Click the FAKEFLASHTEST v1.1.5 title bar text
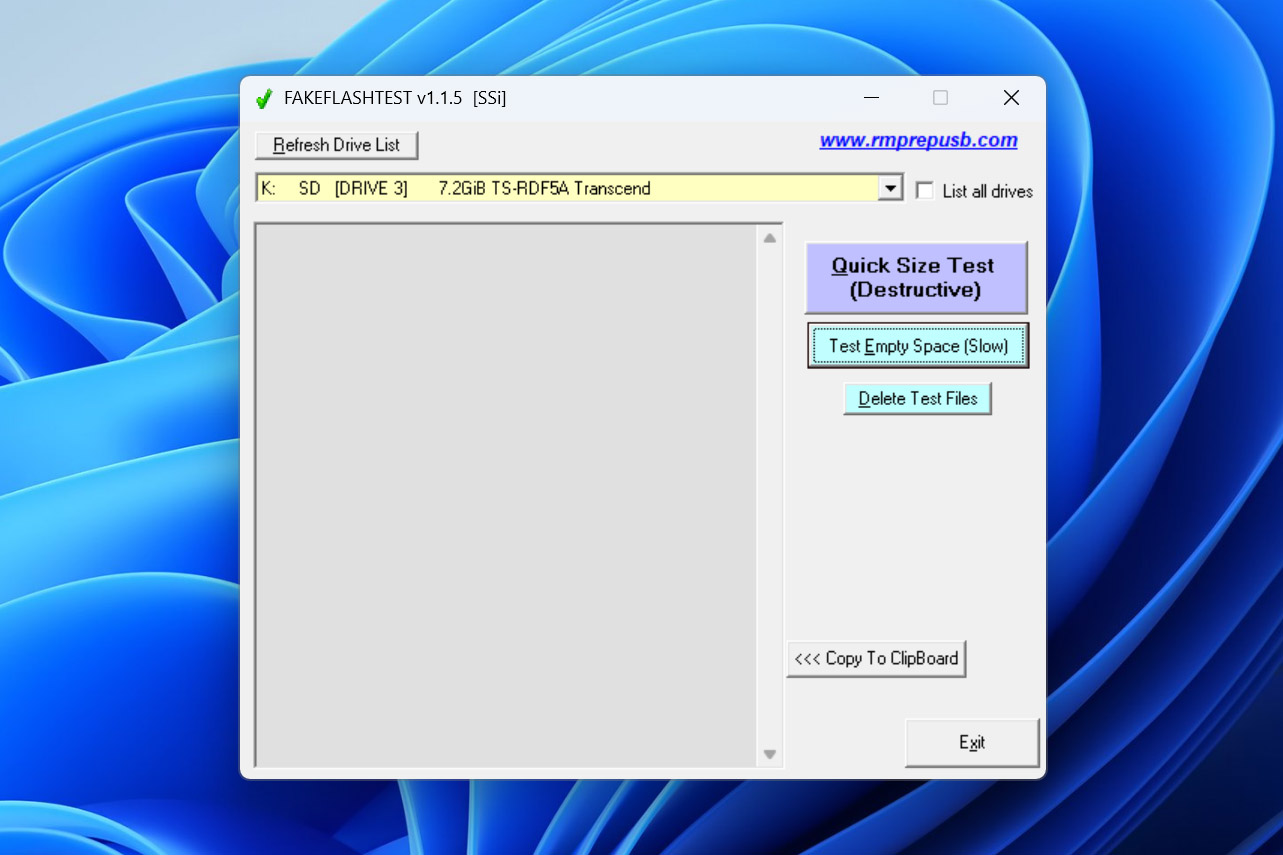The width and height of the screenshot is (1283, 855). [x=373, y=98]
